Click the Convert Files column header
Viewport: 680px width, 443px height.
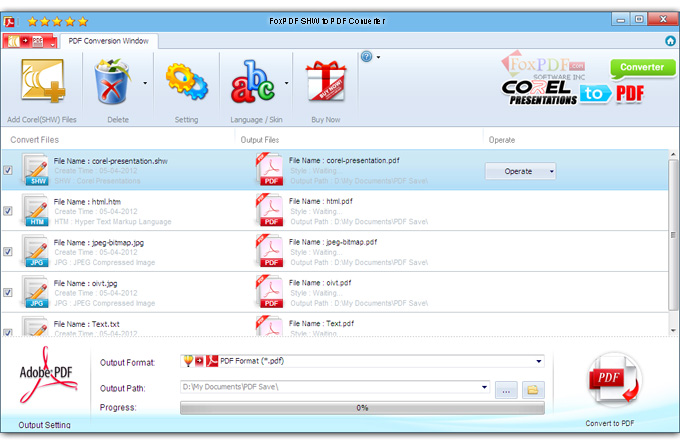click(x=35, y=140)
